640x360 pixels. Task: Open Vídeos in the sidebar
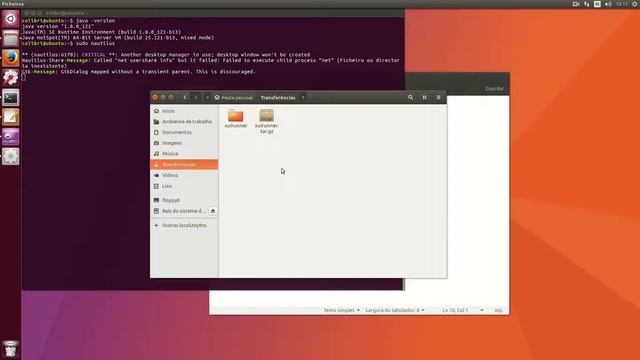184,175
